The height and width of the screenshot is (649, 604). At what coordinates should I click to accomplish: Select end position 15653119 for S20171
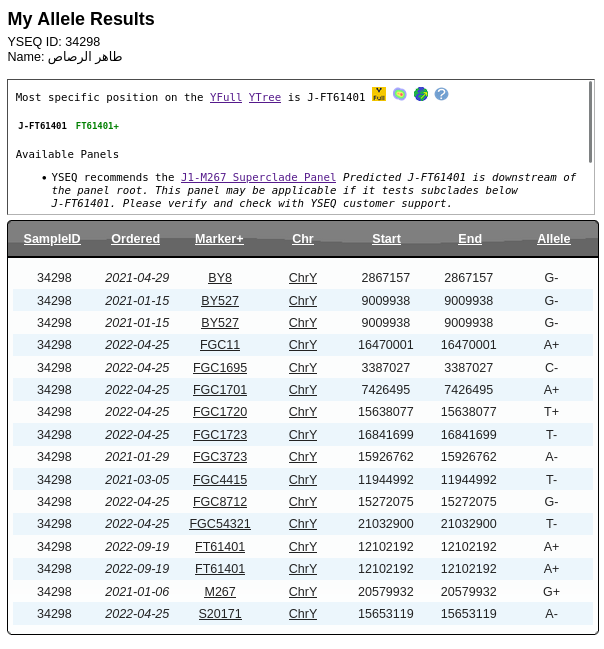[469, 614]
